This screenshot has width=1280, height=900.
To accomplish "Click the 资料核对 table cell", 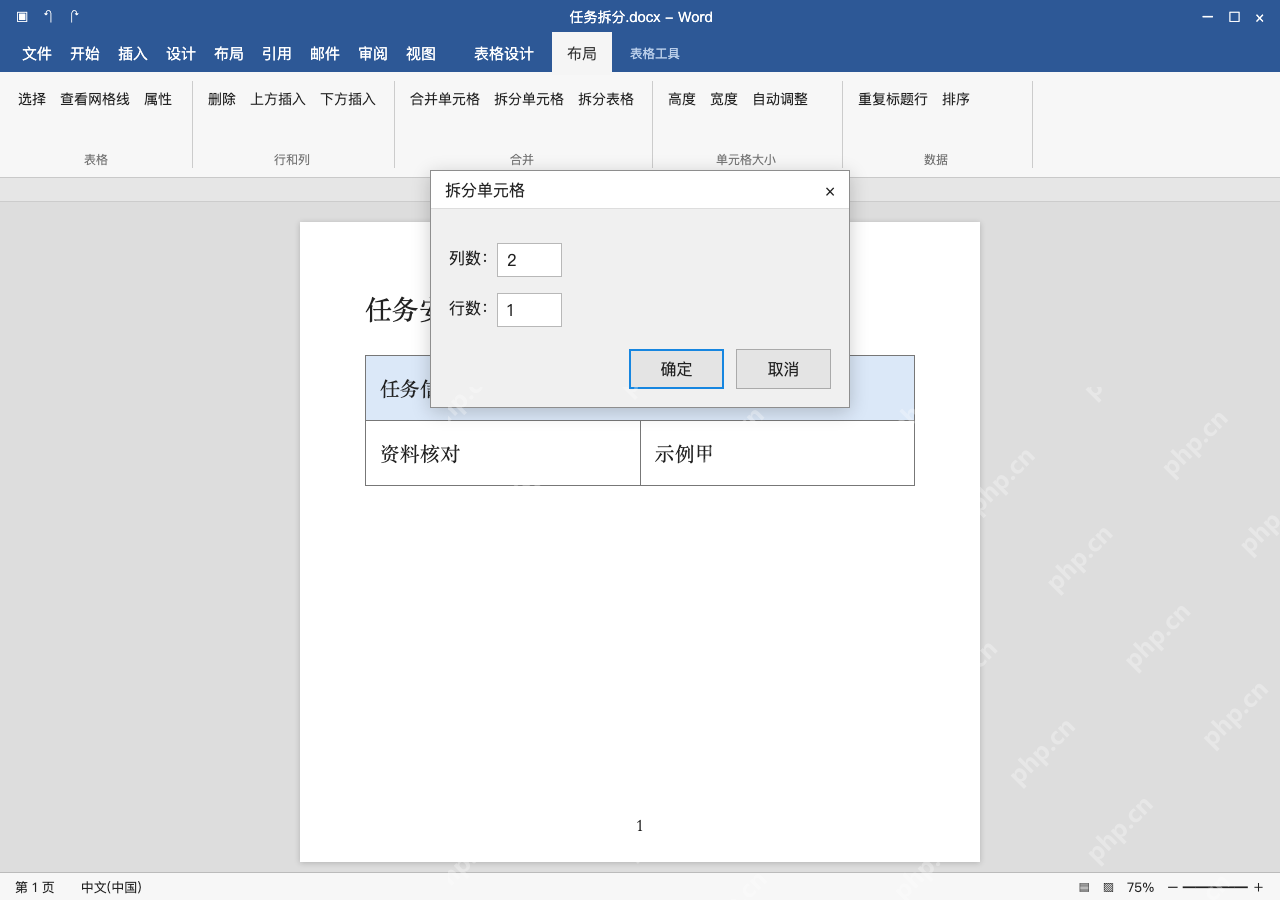I will (503, 453).
